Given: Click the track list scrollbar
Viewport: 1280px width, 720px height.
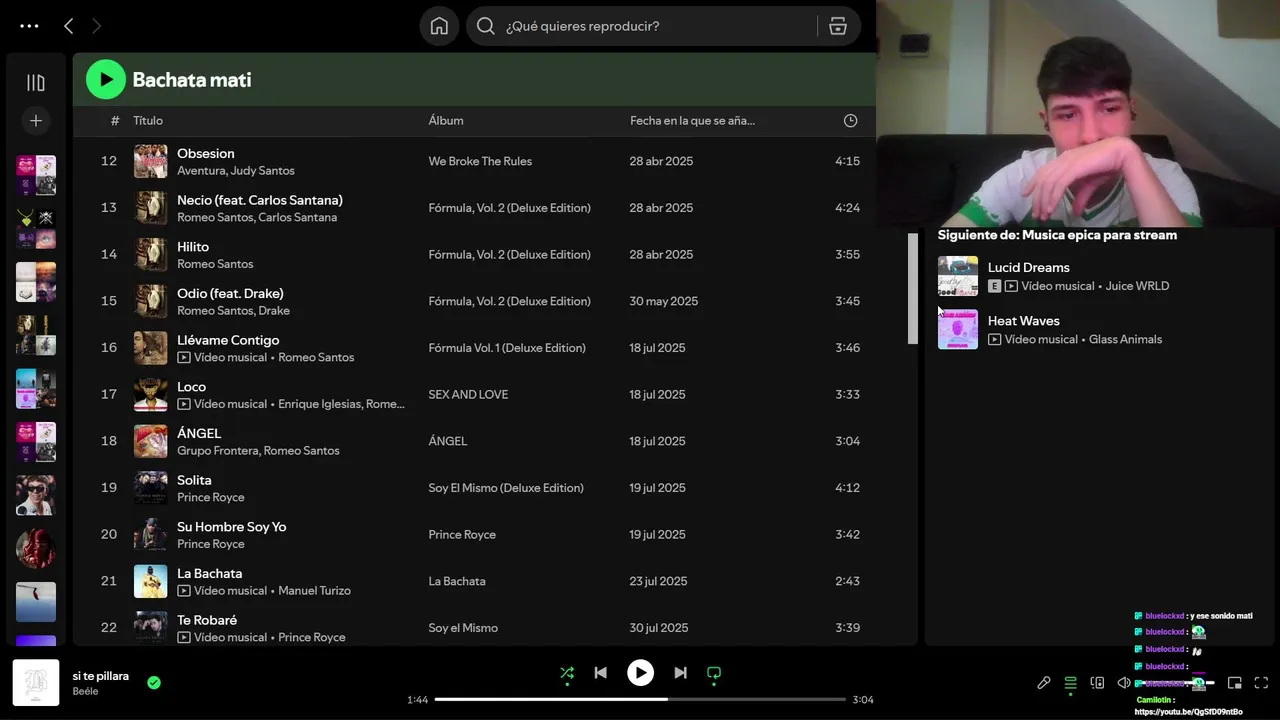Looking at the screenshot, I should pos(912,288).
